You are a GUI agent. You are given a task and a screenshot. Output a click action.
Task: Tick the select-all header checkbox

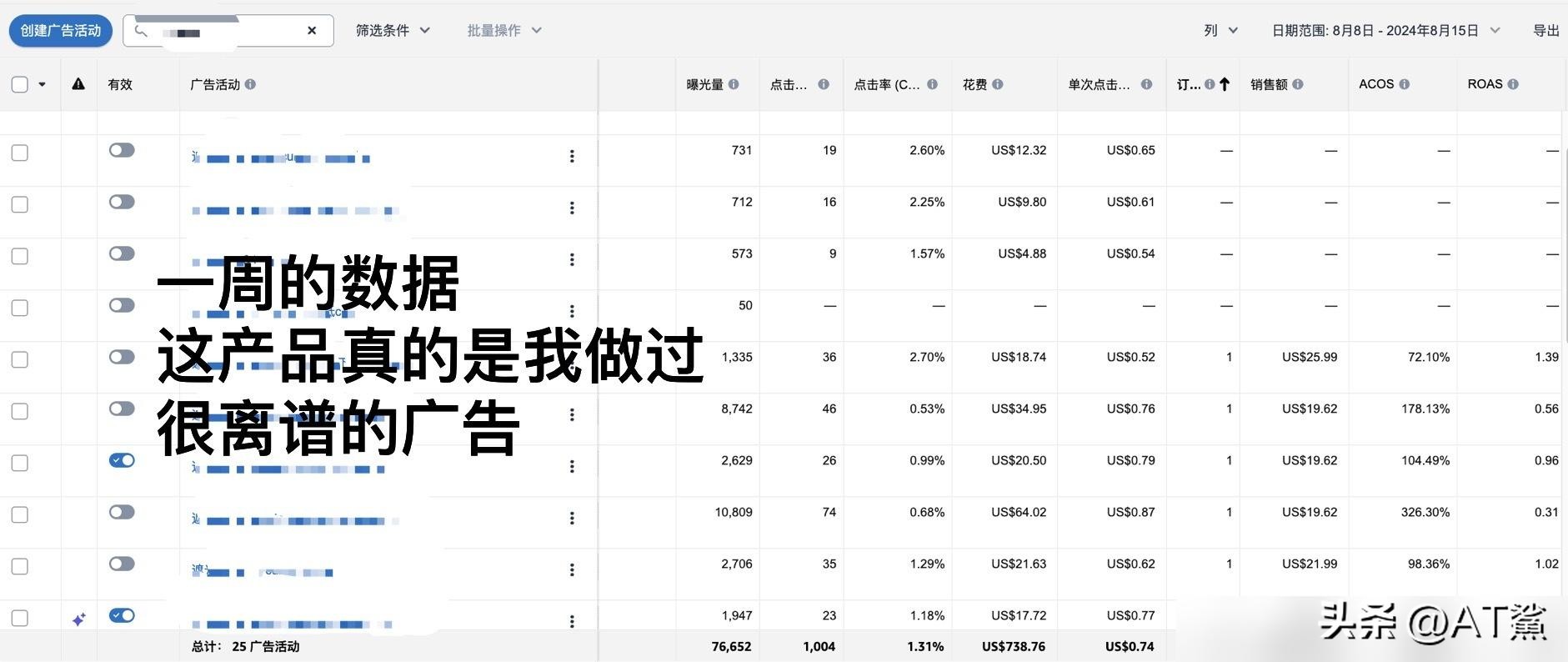(x=20, y=84)
